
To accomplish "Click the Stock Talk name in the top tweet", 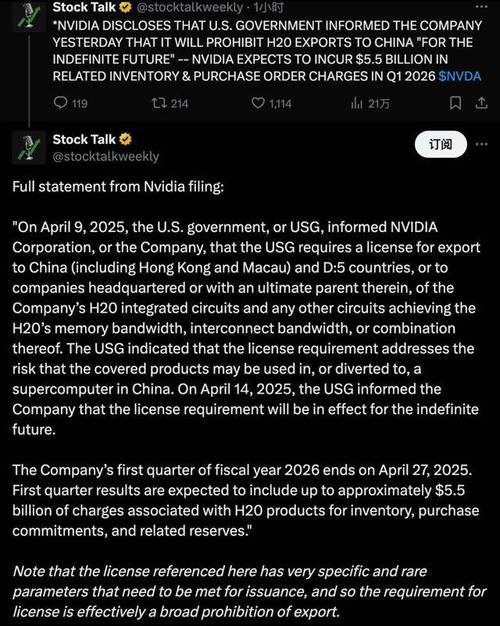I will point(84,7).
